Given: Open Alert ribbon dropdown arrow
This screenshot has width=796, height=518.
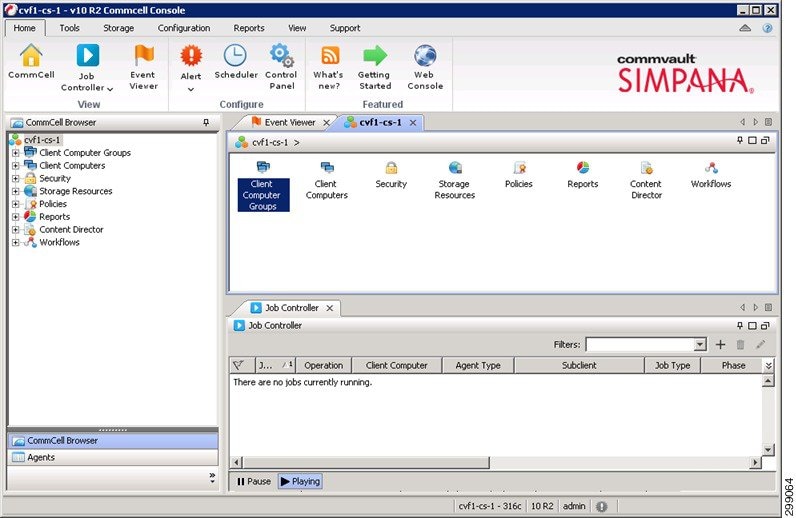Looking at the screenshot, I should click(x=191, y=89).
